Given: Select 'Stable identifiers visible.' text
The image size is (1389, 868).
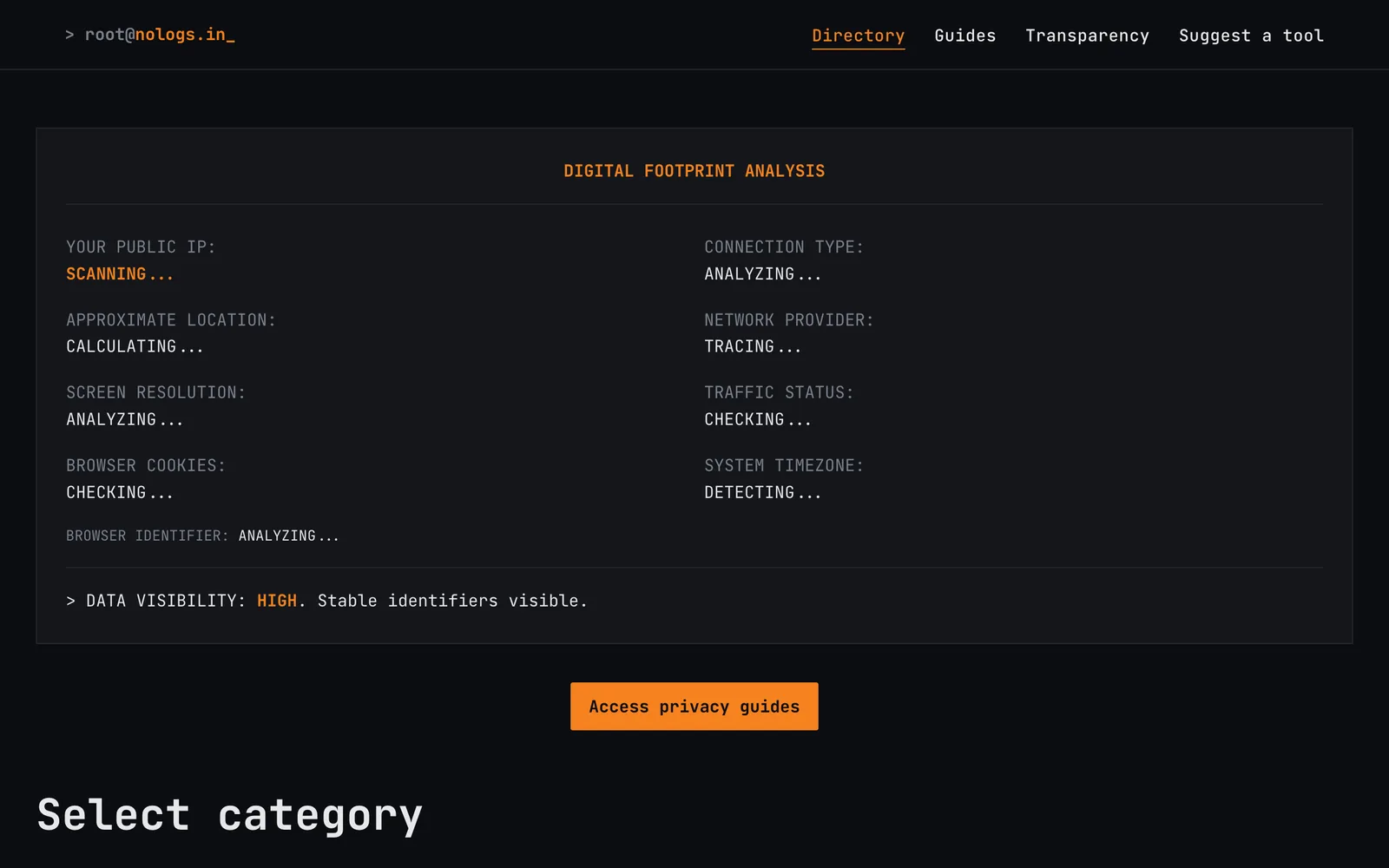Looking at the screenshot, I should point(452,601).
